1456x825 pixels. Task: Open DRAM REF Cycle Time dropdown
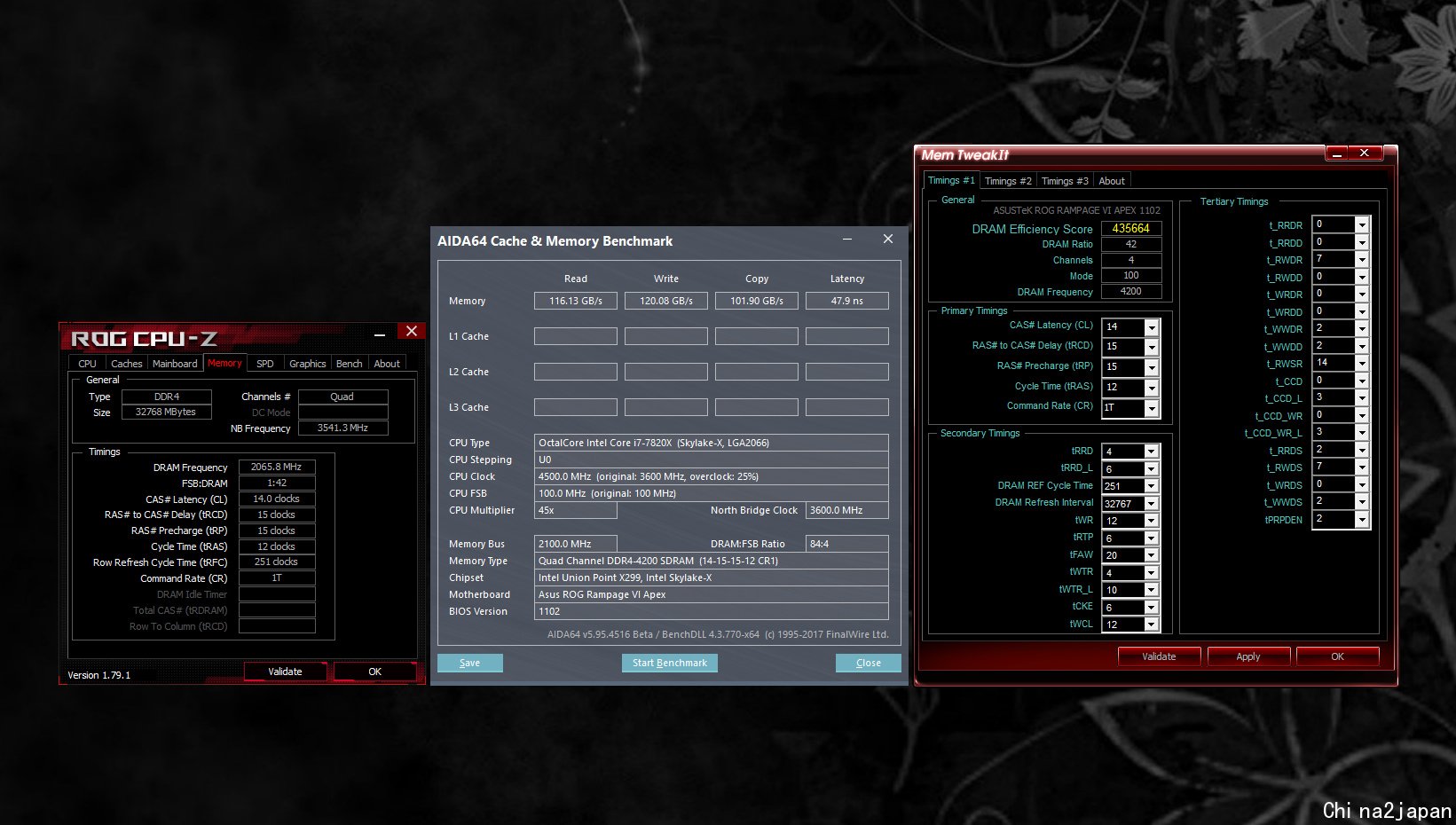point(1152,486)
